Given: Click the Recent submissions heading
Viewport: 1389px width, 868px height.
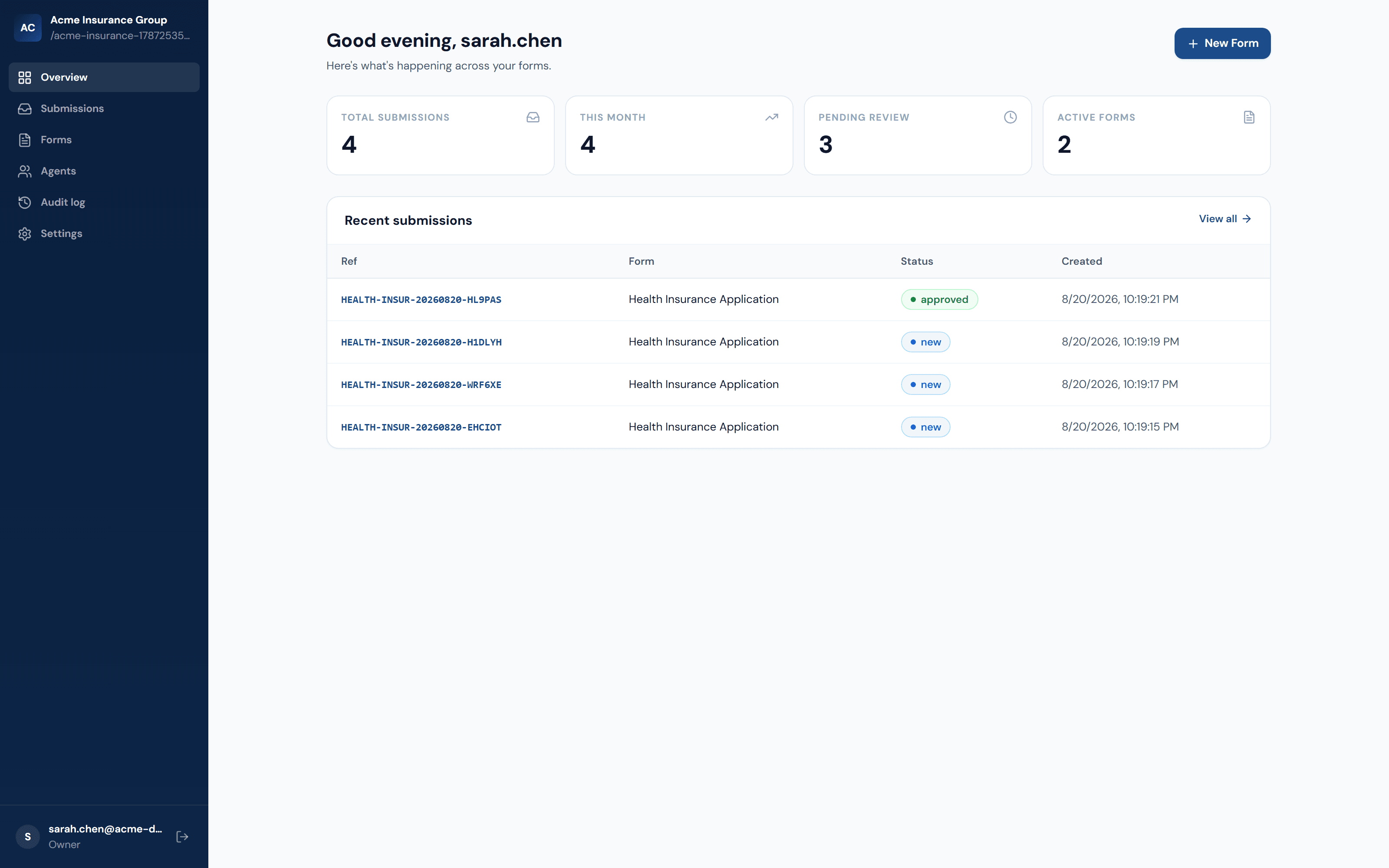Looking at the screenshot, I should point(408,220).
